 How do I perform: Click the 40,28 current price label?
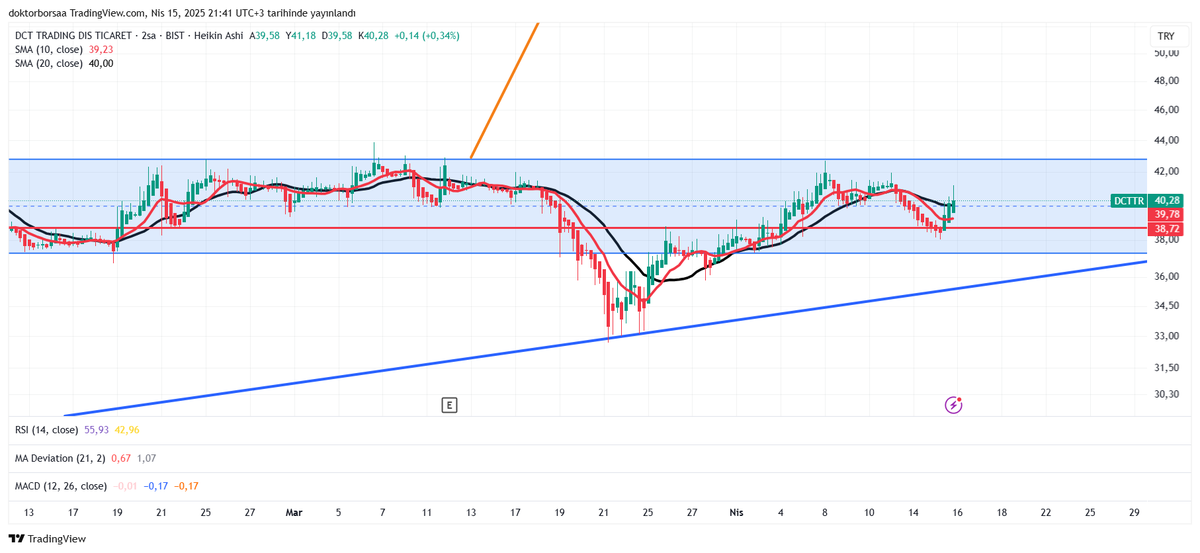(x=1167, y=201)
